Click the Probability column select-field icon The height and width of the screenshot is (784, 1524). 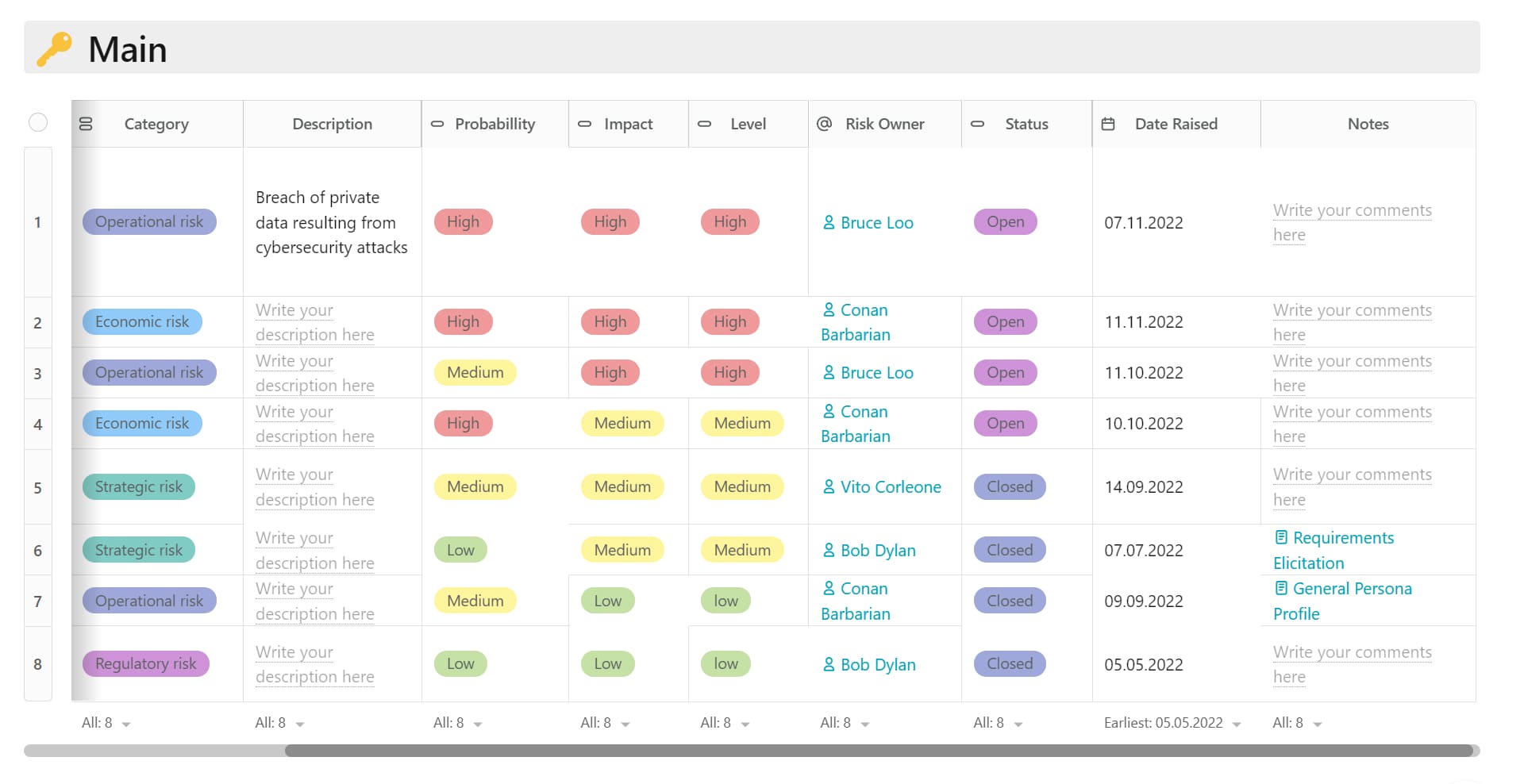click(437, 124)
